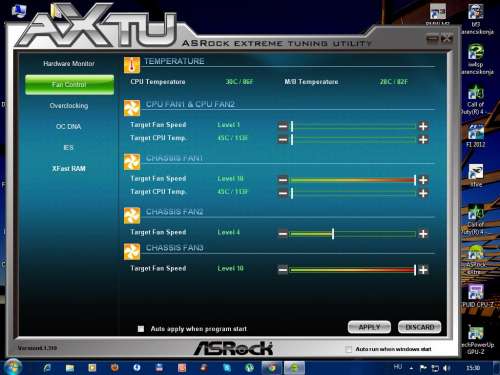The image size is (500, 375).
Task: Decrease Chassis Fan2 Target Fan Speed with minus
Action: (x=283, y=234)
